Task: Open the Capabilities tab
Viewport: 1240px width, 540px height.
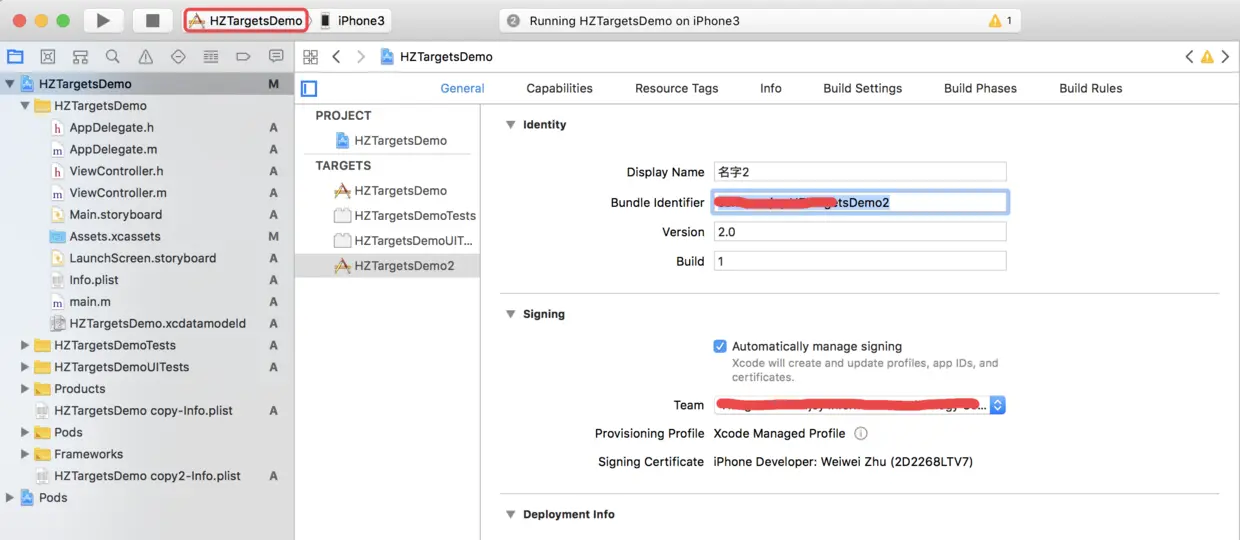Action: tap(559, 88)
